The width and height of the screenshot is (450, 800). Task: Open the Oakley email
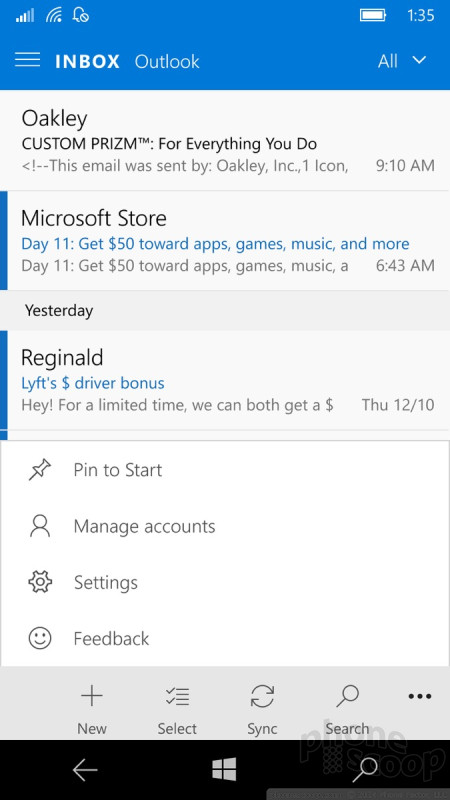225,140
